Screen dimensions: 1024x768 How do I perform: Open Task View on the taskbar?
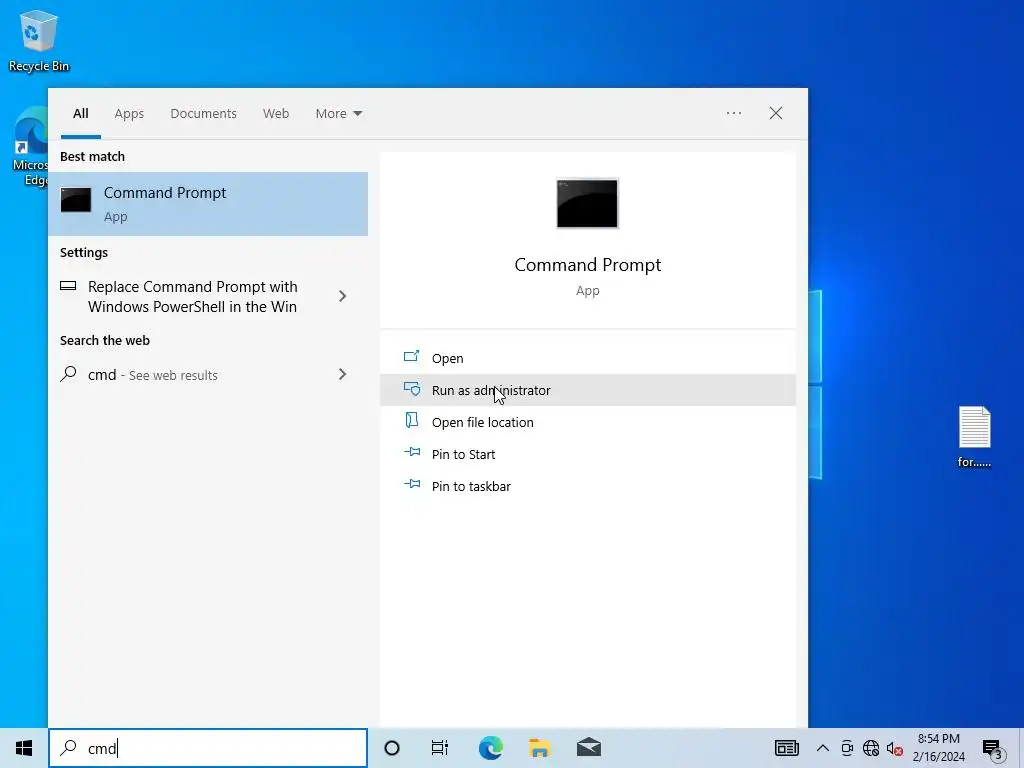(440, 748)
